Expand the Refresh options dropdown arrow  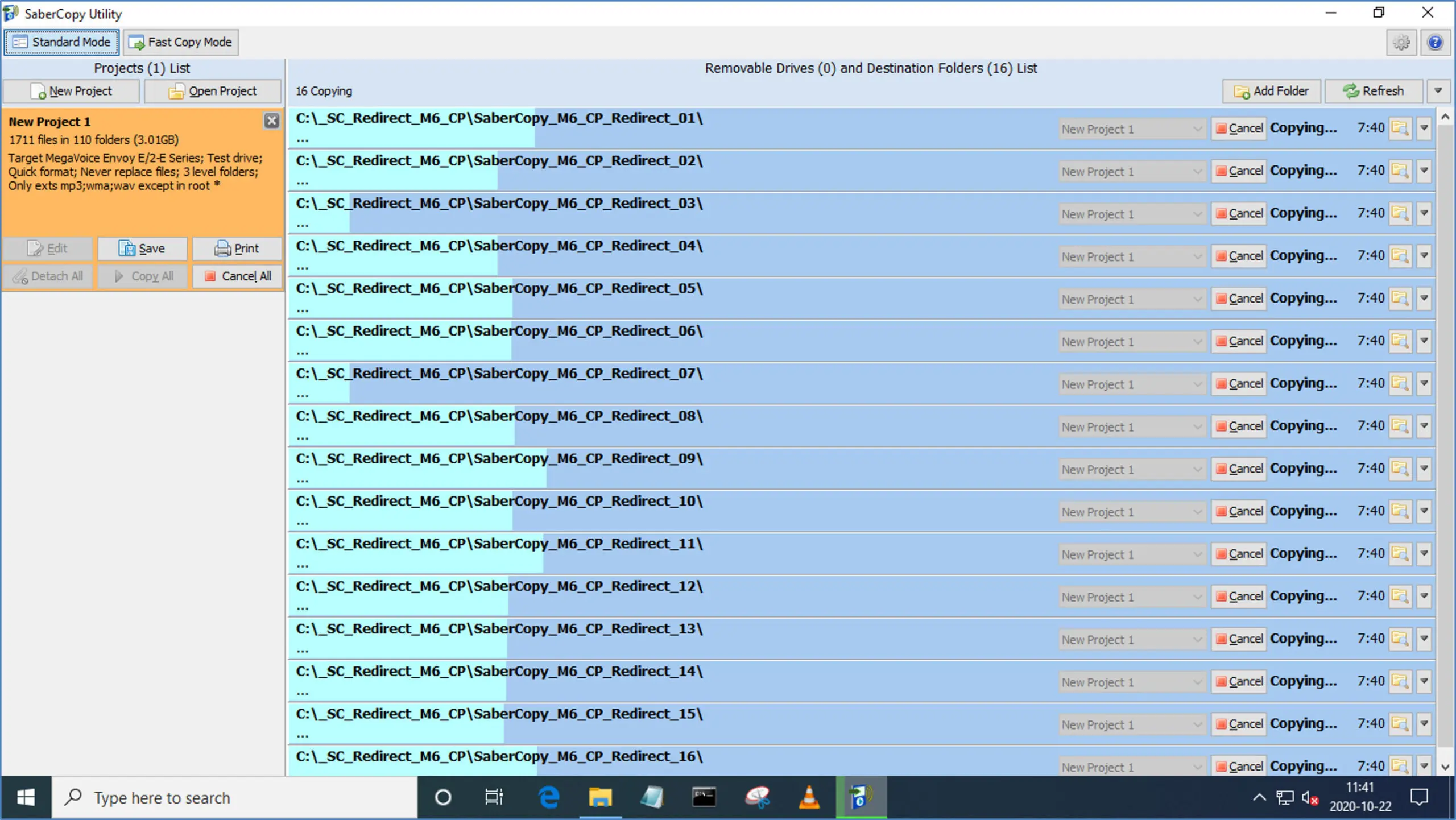coord(1438,91)
